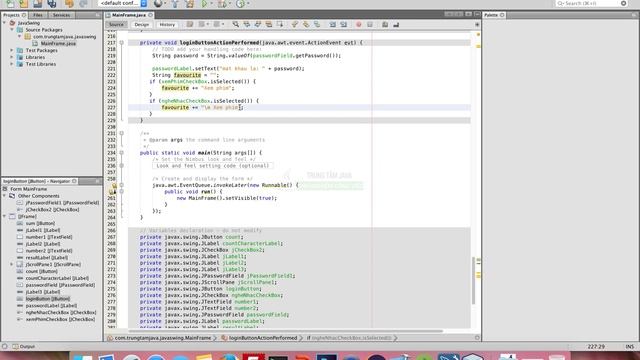Click the Redo icon in main toolbar
The height and width of the screenshot is (360, 640).
[x=83, y=4]
